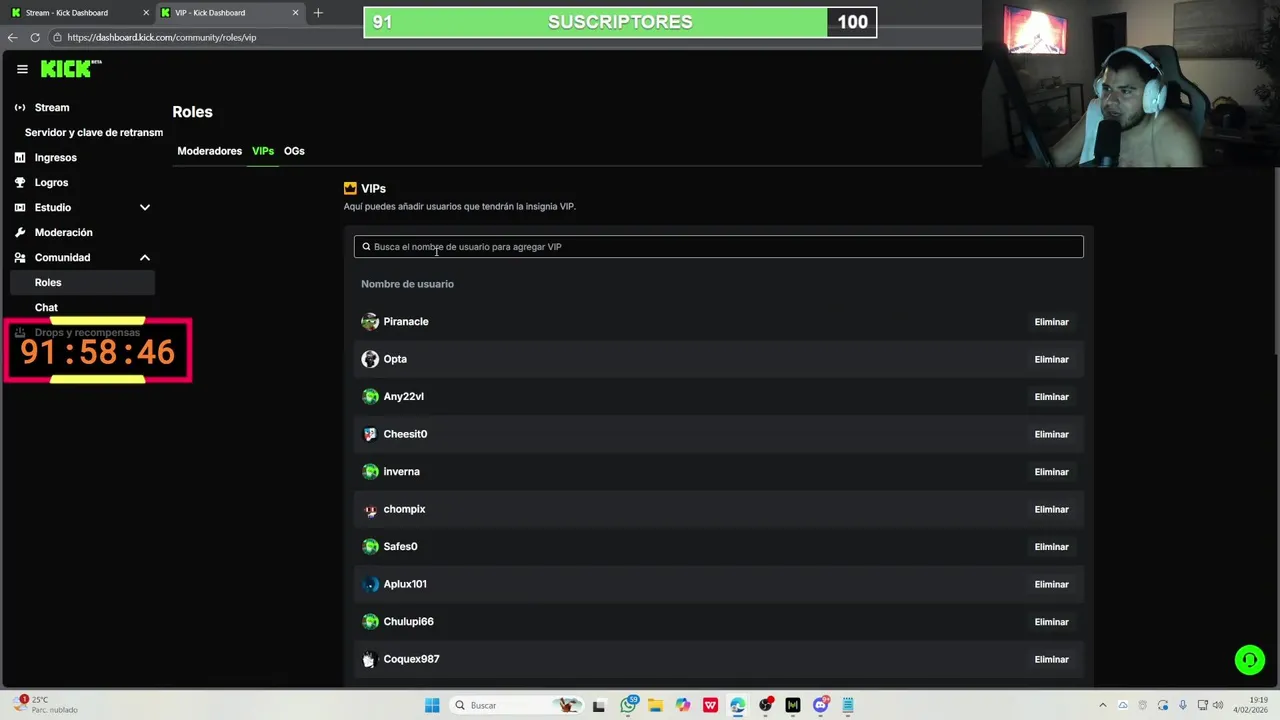Image resolution: width=1280 pixels, height=720 pixels.
Task: Open a new browser tab with plus
Action: [318, 13]
